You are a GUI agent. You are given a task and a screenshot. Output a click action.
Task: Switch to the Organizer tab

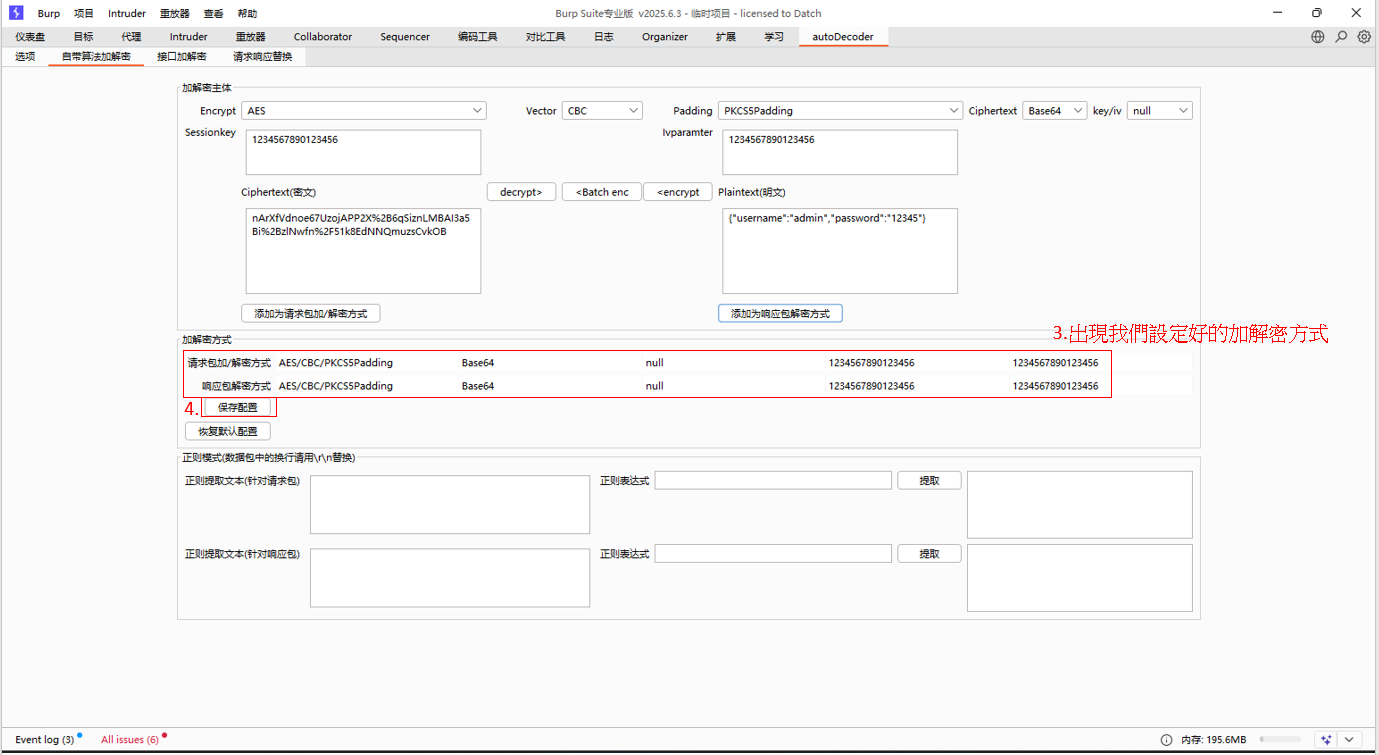point(665,37)
